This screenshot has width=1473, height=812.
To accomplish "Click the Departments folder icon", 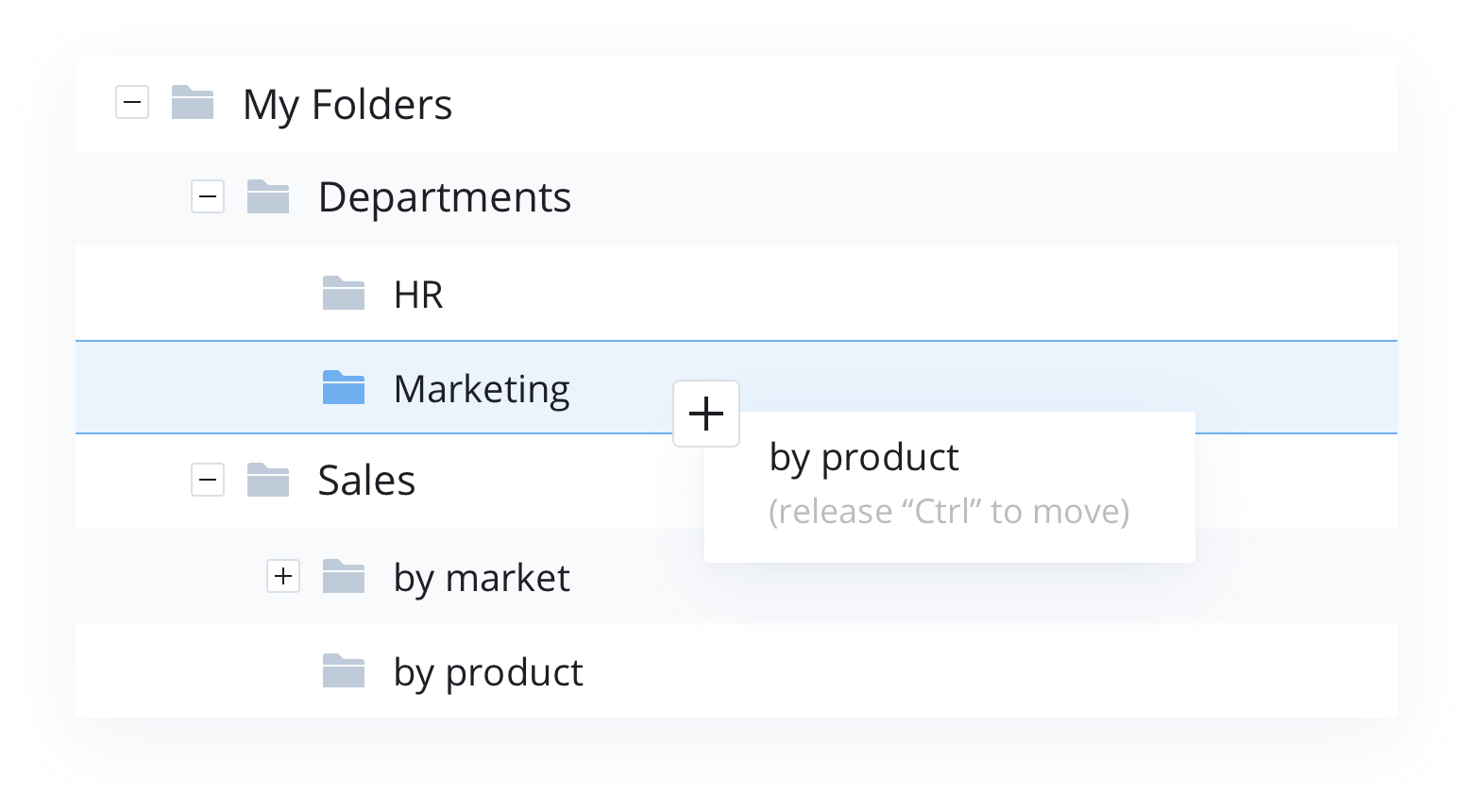I will click(x=268, y=197).
